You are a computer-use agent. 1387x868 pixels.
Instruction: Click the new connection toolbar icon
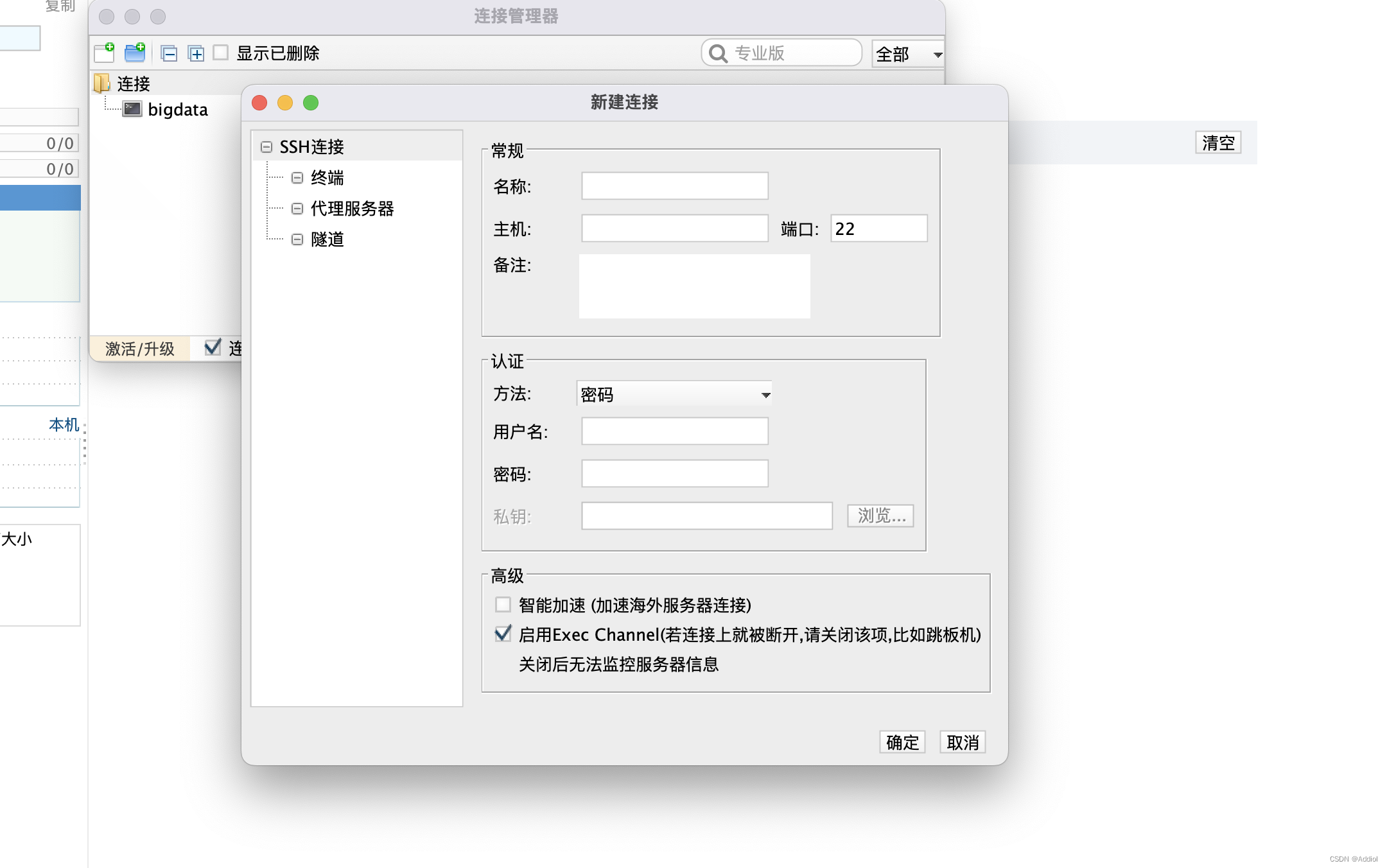click(x=104, y=53)
